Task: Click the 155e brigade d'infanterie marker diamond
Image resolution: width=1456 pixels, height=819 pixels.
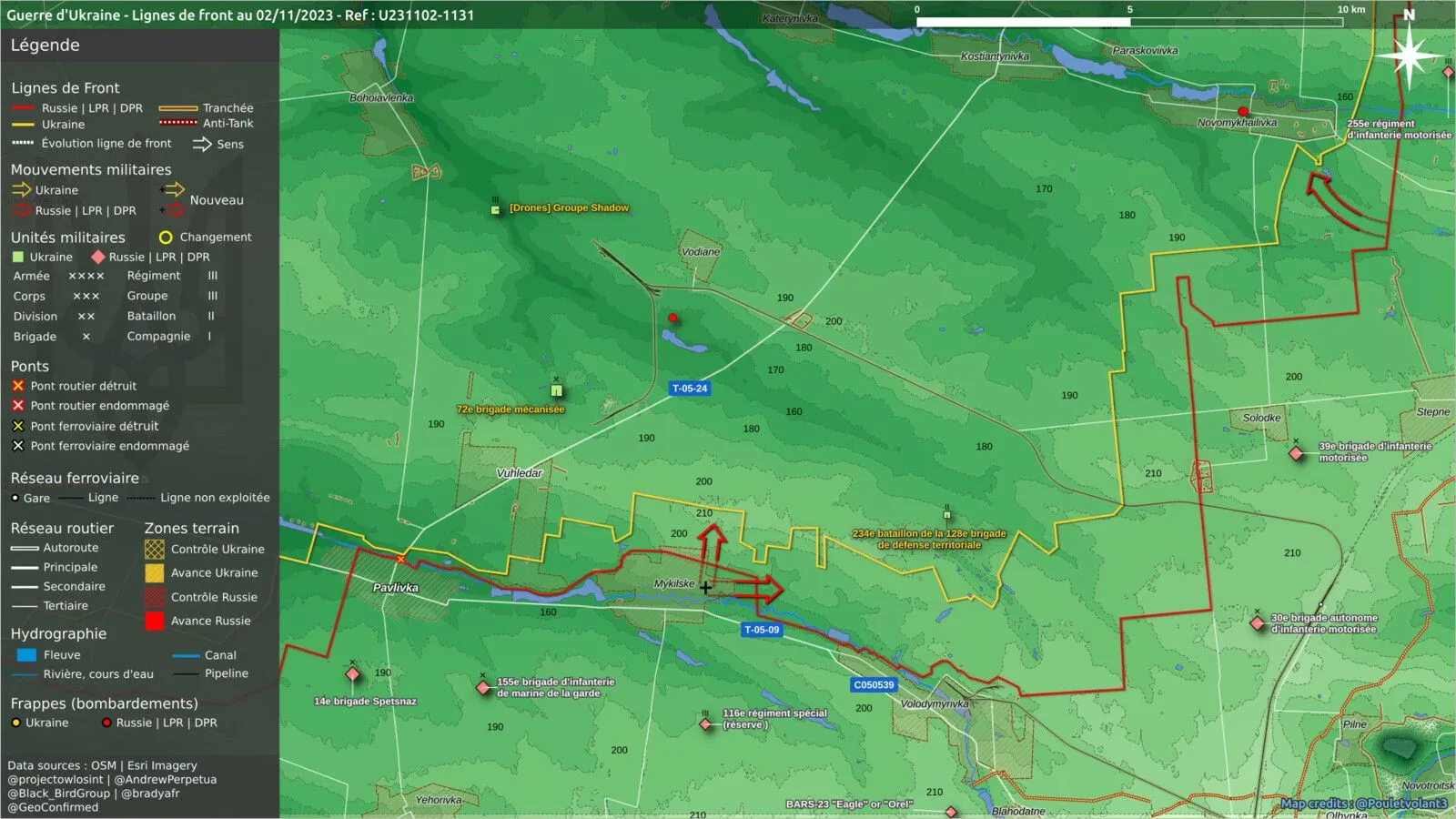Action: point(483,687)
